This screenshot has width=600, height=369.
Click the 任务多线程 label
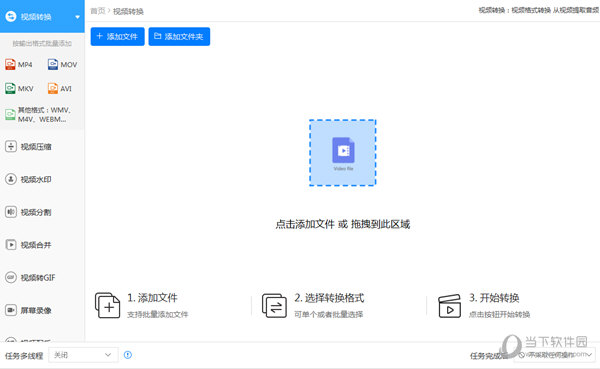pyautogui.click(x=24, y=356)
